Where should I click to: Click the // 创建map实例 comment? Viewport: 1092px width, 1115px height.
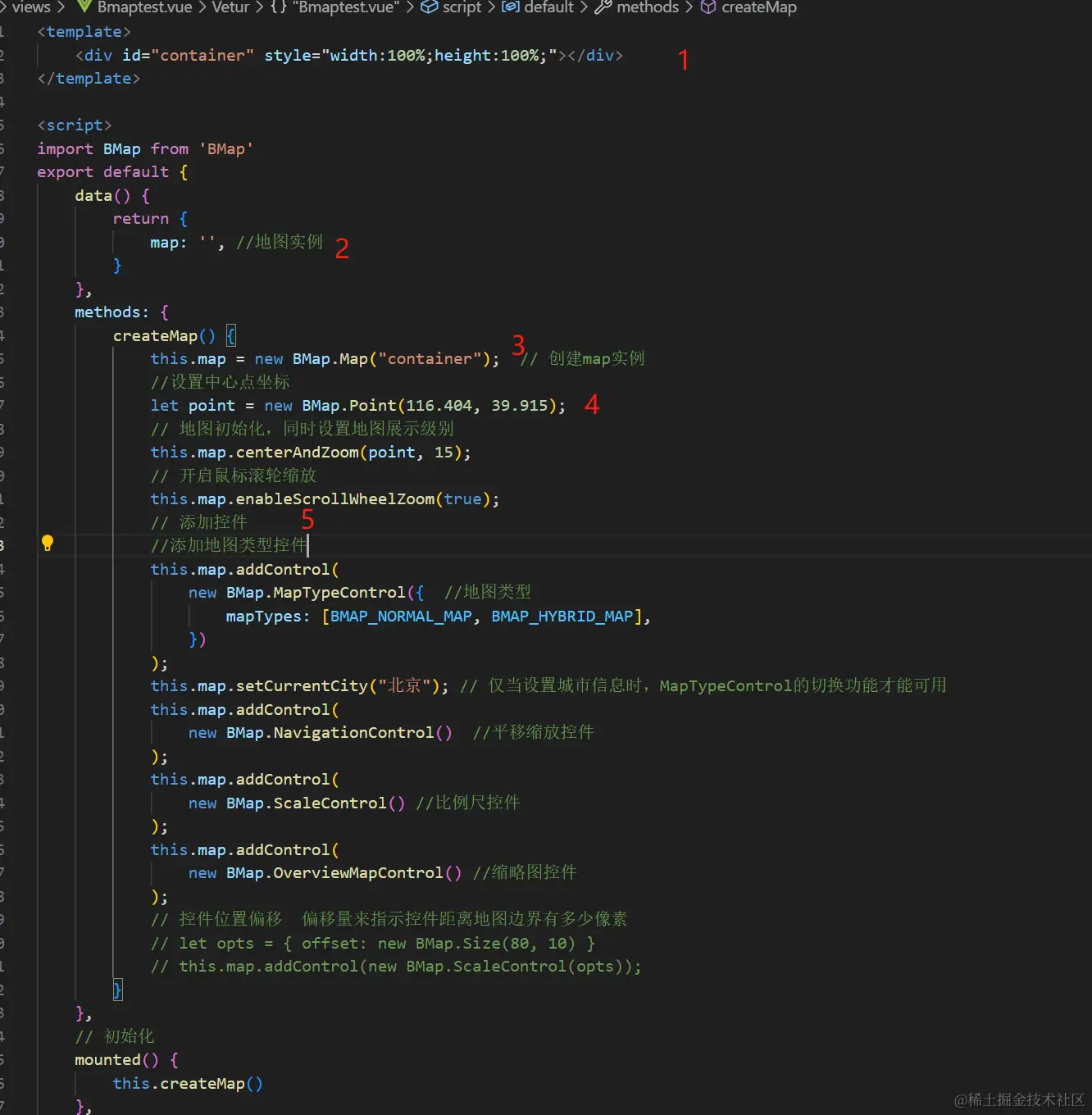(583, 359)
